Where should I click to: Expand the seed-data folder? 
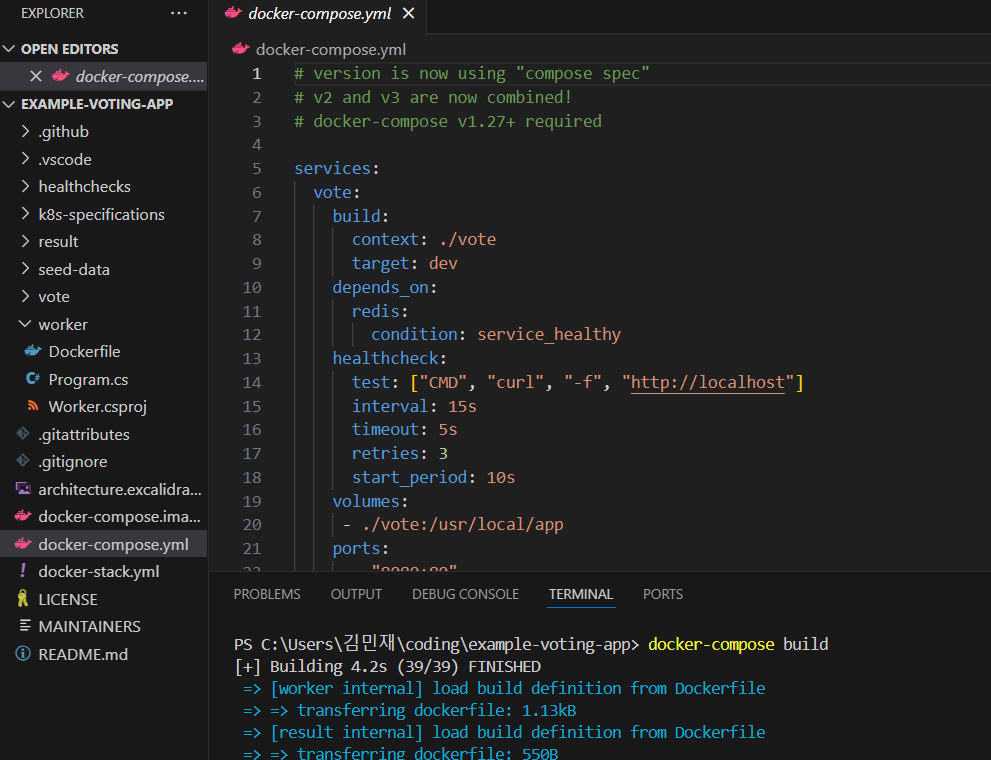coord(25,268)
